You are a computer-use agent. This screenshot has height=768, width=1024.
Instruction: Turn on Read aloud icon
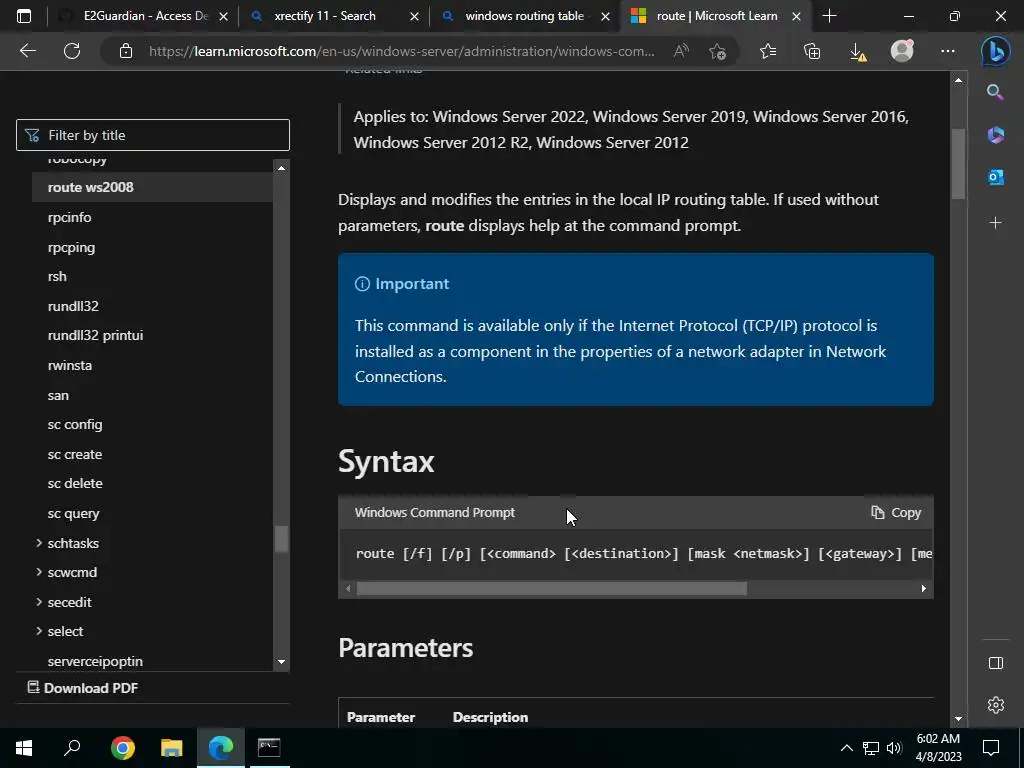point(681,51)
